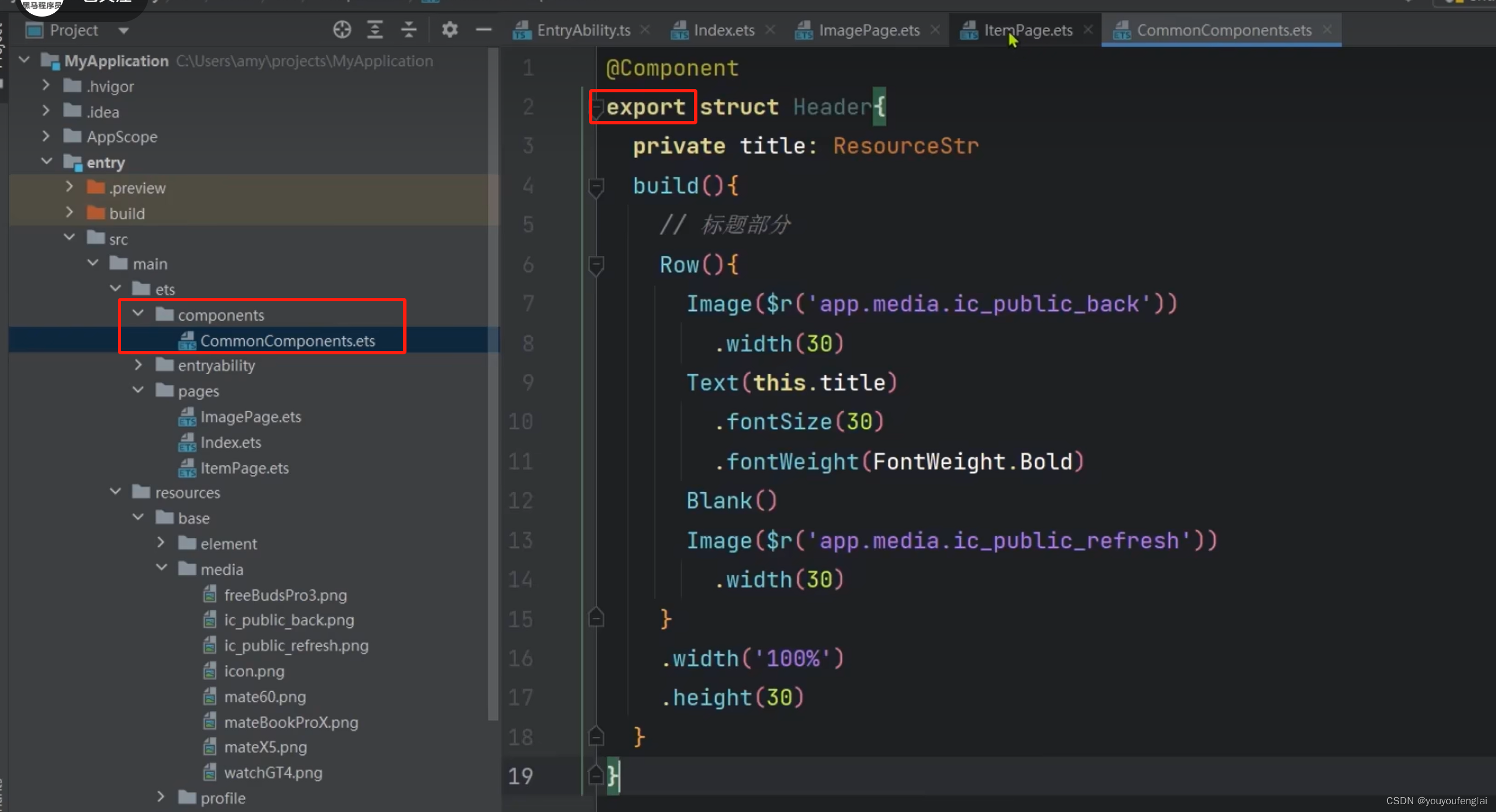Image resolution: width=1496 pixels, height=812 pixels.
Task: Collapse the components folder
Action: [138, 314]
